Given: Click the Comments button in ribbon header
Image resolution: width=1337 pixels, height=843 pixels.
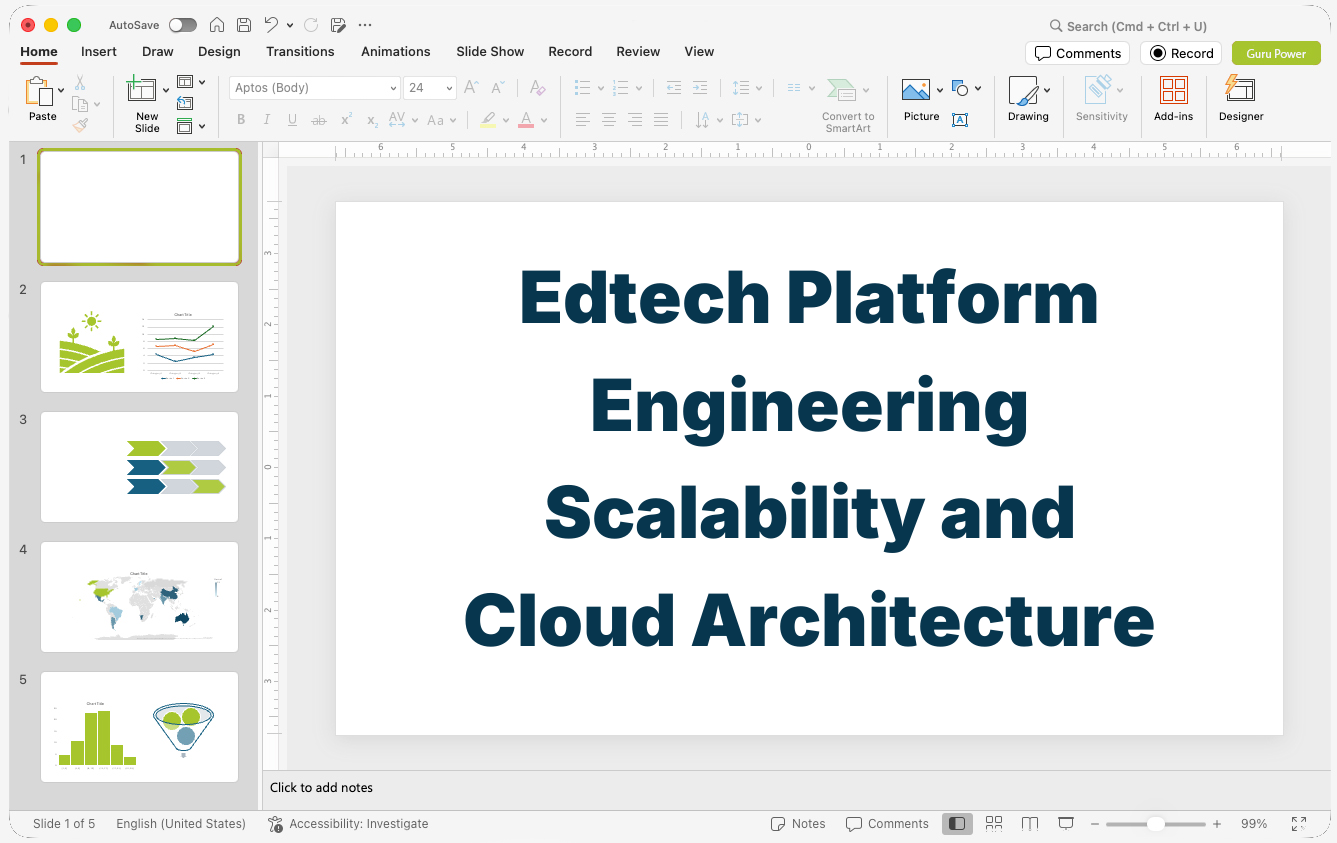Looking at the screenshot, I should (1077, 53).
